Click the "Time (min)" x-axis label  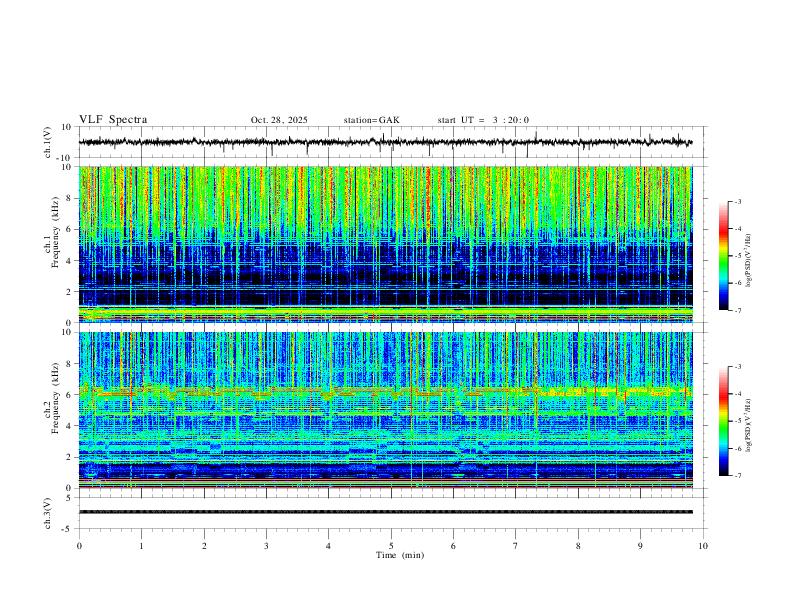click(400, 555)
